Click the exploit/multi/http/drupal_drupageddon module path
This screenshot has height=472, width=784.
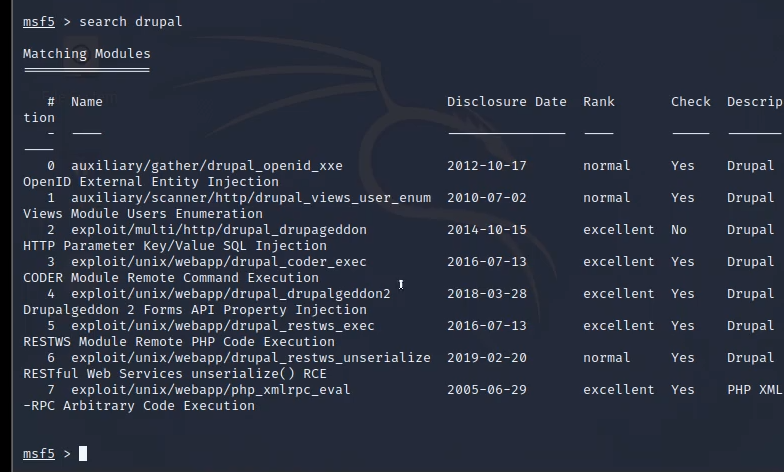[x=219, y=230]
